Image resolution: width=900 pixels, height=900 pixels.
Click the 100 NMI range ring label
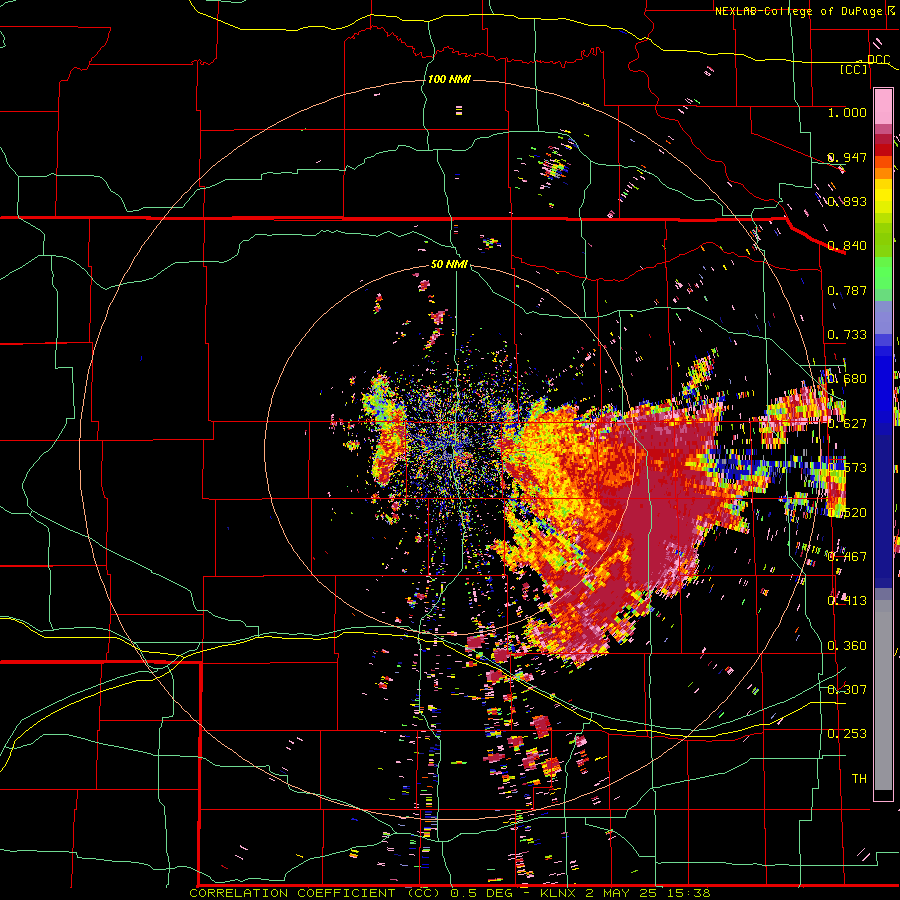[x=449, y=79]
